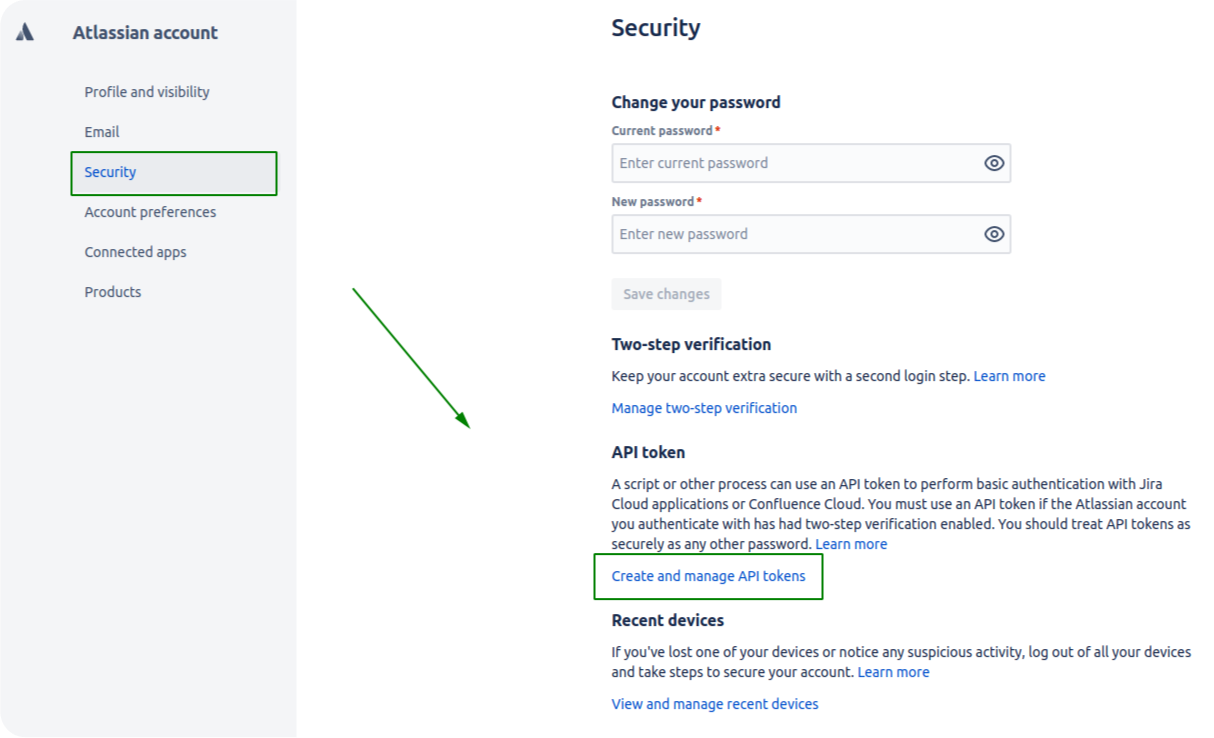The image size is (1214, 738).
Task: Open Account preferences
Action: point(150,211)
